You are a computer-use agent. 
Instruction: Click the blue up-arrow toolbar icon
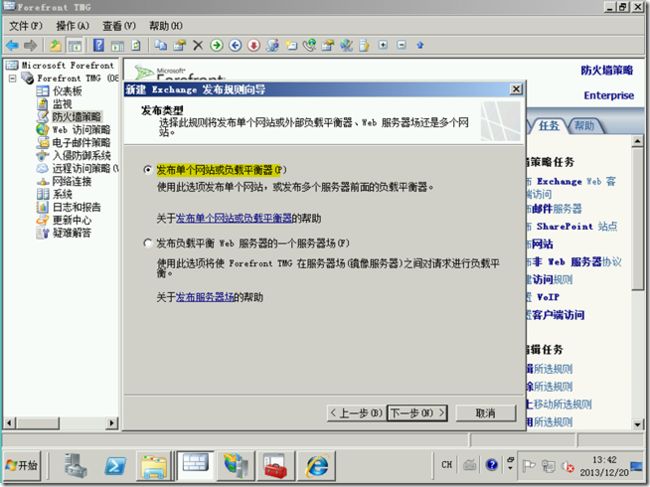tap(420, 45)
